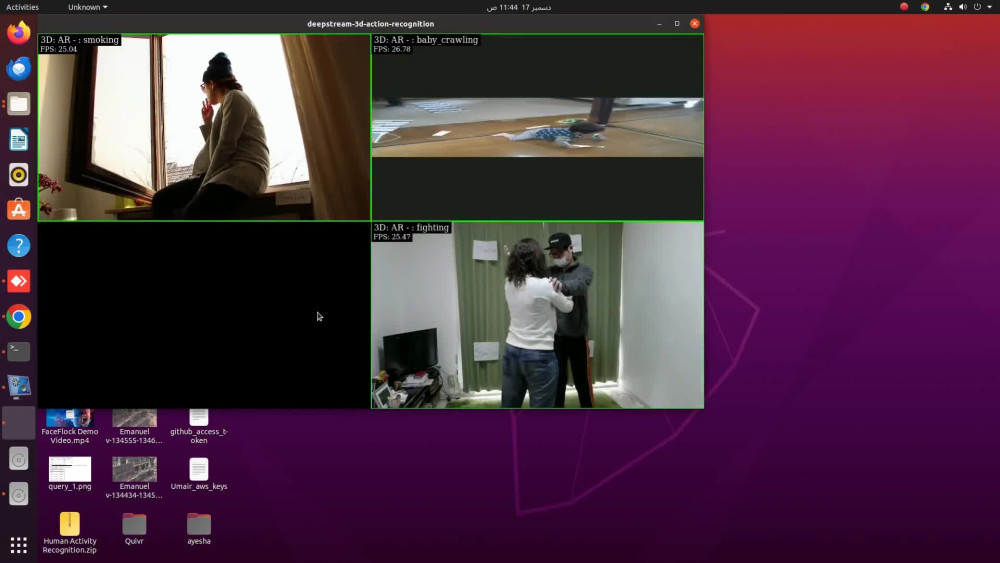
Task: Open the first disc drive icon in dock
Action: [18, 458]
